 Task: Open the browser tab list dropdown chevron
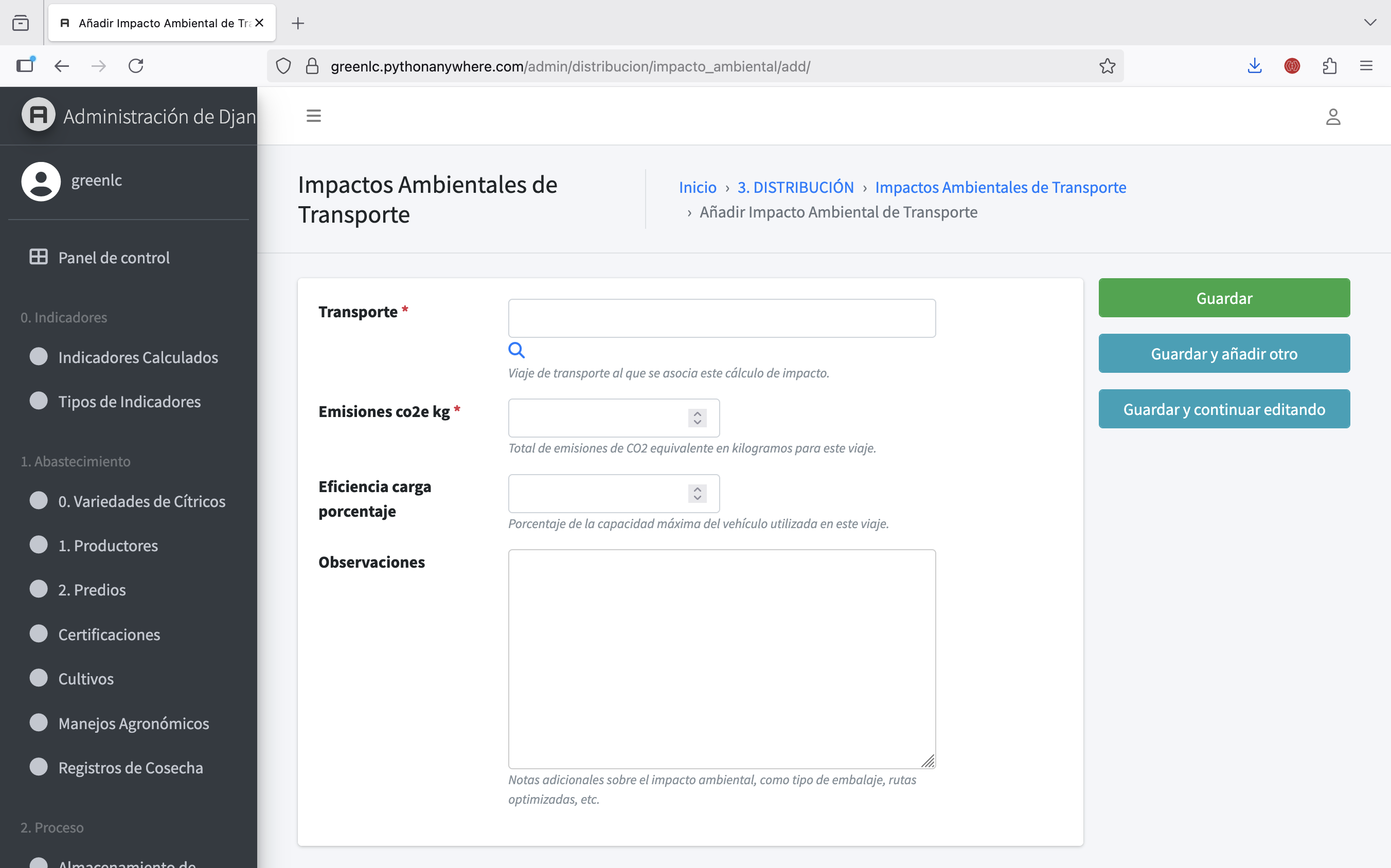pos(1371,23)
